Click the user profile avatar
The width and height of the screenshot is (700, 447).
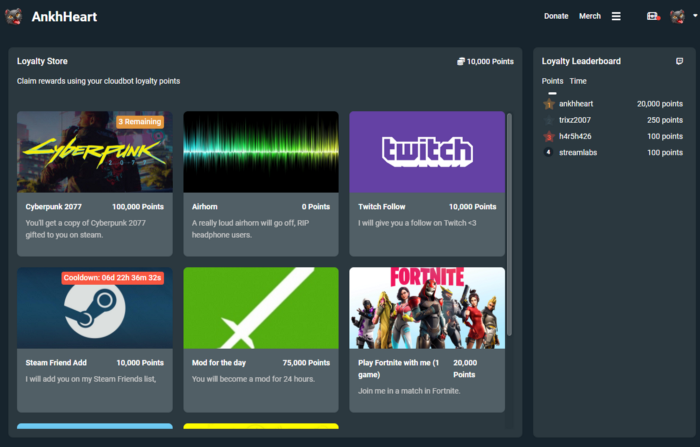click(x=677, y=16)
